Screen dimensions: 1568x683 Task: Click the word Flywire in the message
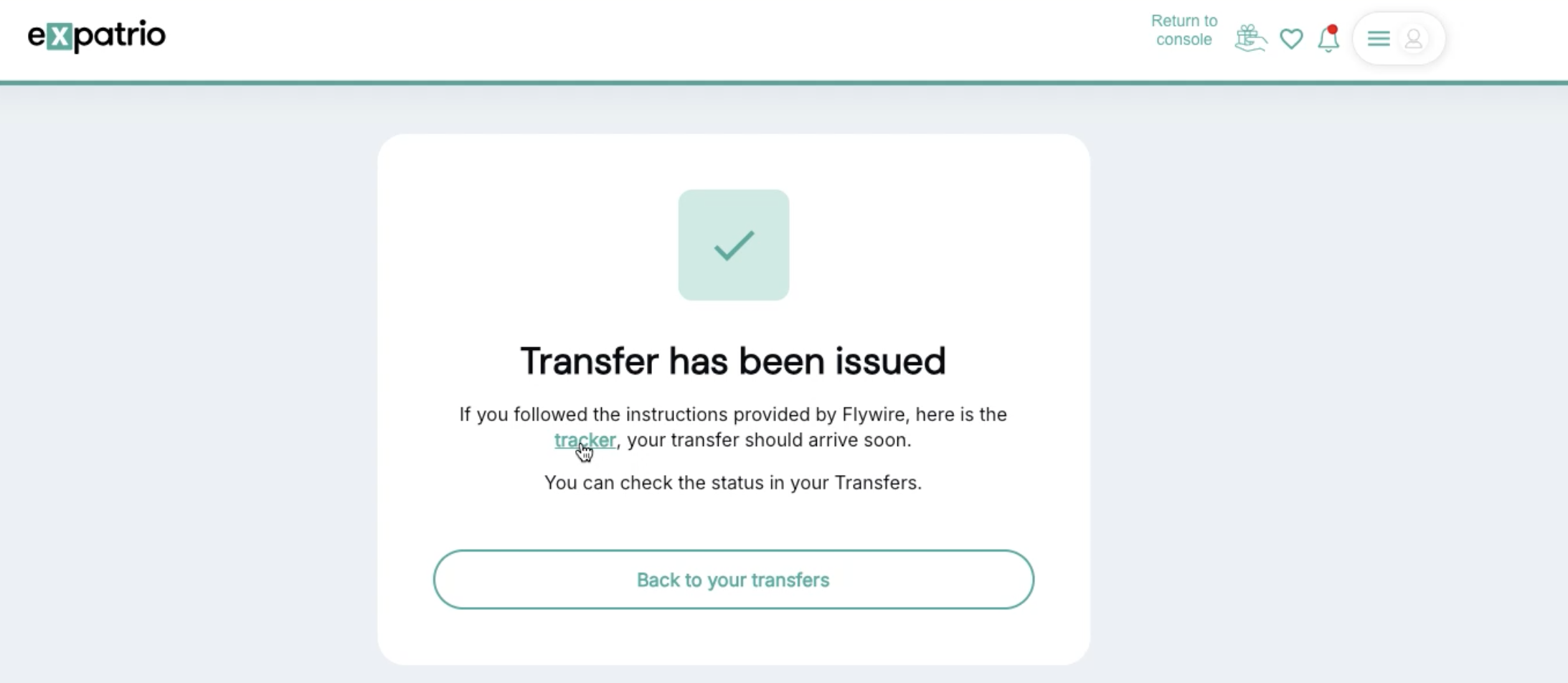click(x=874, y=415)
